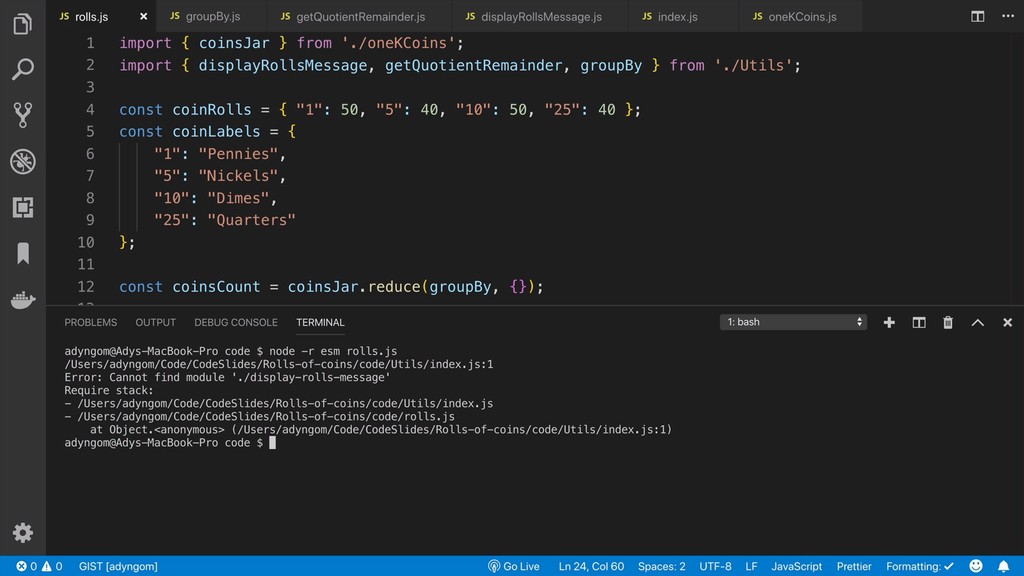This screenshot has width=1024, height=576.
Task: Click "Dimes" string on line 8
Action: pos(238,199)
